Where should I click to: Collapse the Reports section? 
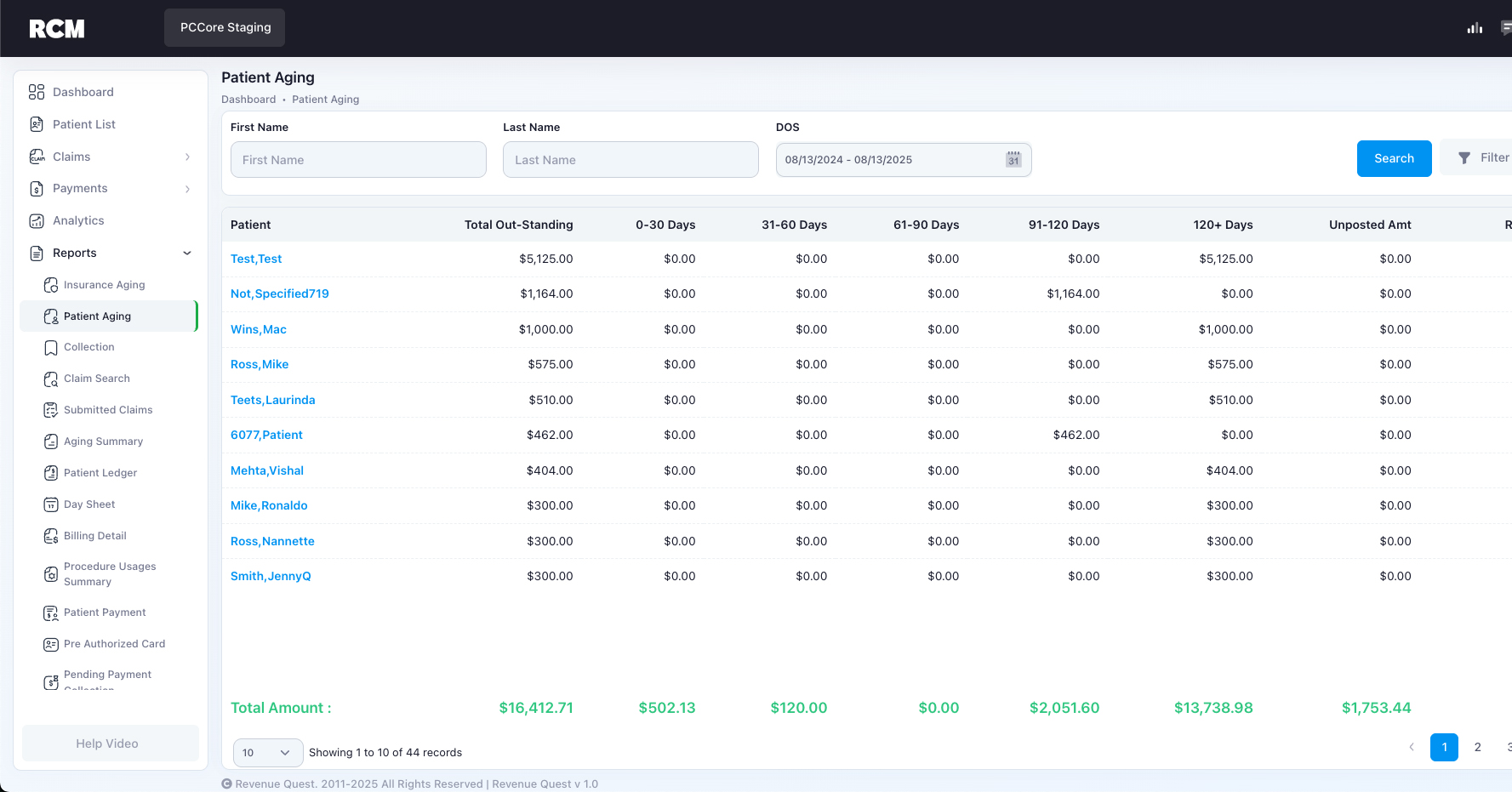click(x=186, y=253)
